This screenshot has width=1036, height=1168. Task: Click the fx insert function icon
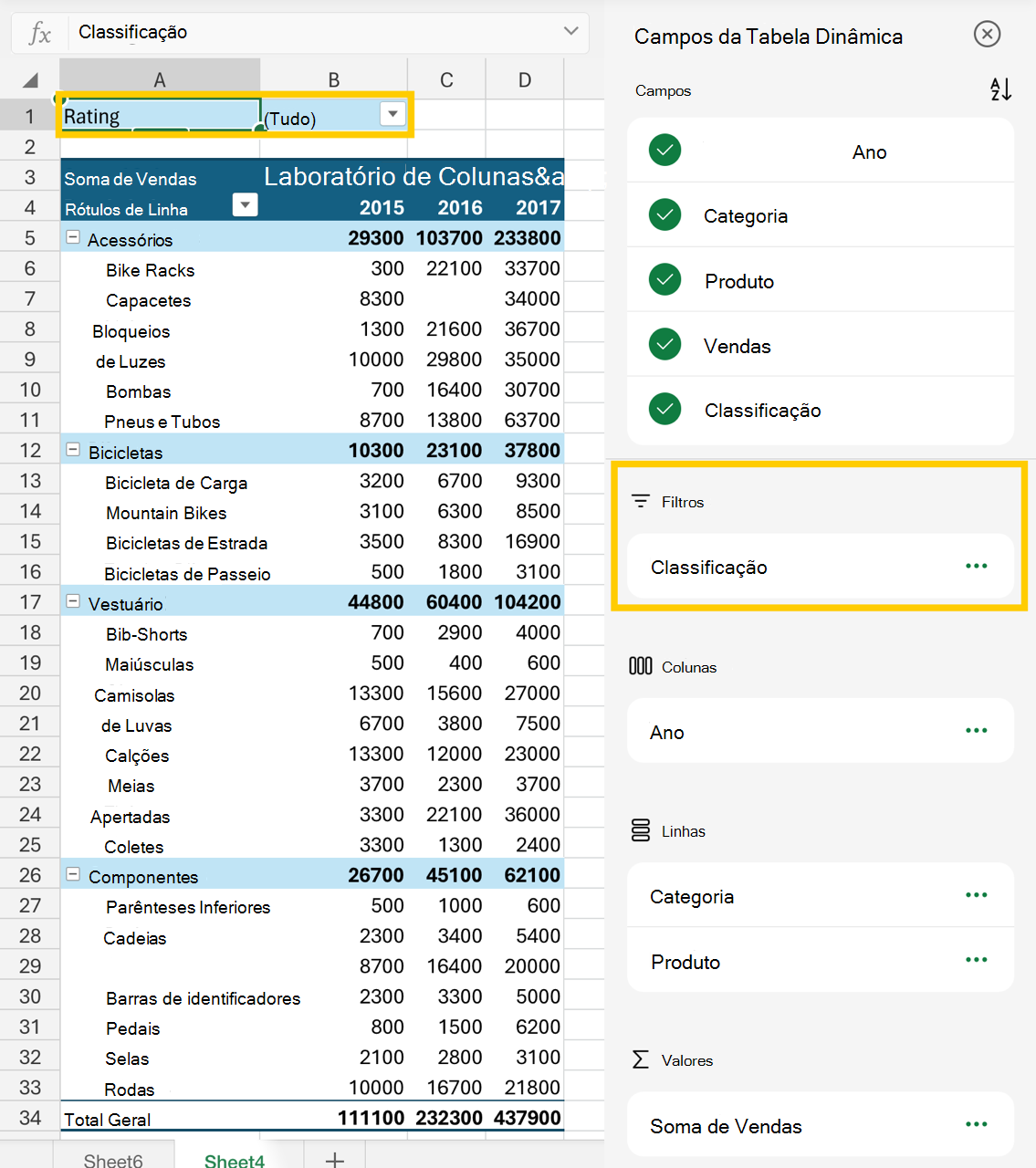pyautogui.click(x=39, y=33)
